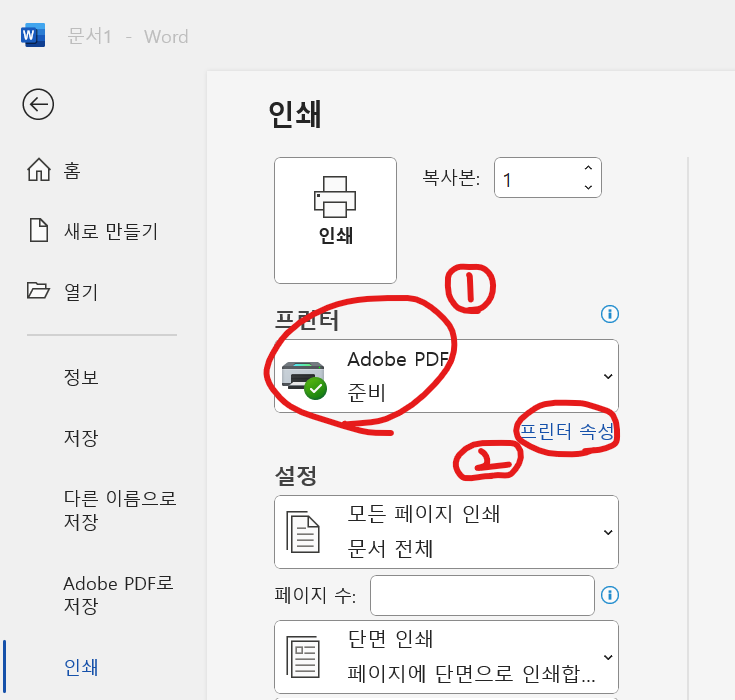The height and width of the screenshot is (700, 735).
Task: Click the 문서1 - Word title text
Action: 128,36
